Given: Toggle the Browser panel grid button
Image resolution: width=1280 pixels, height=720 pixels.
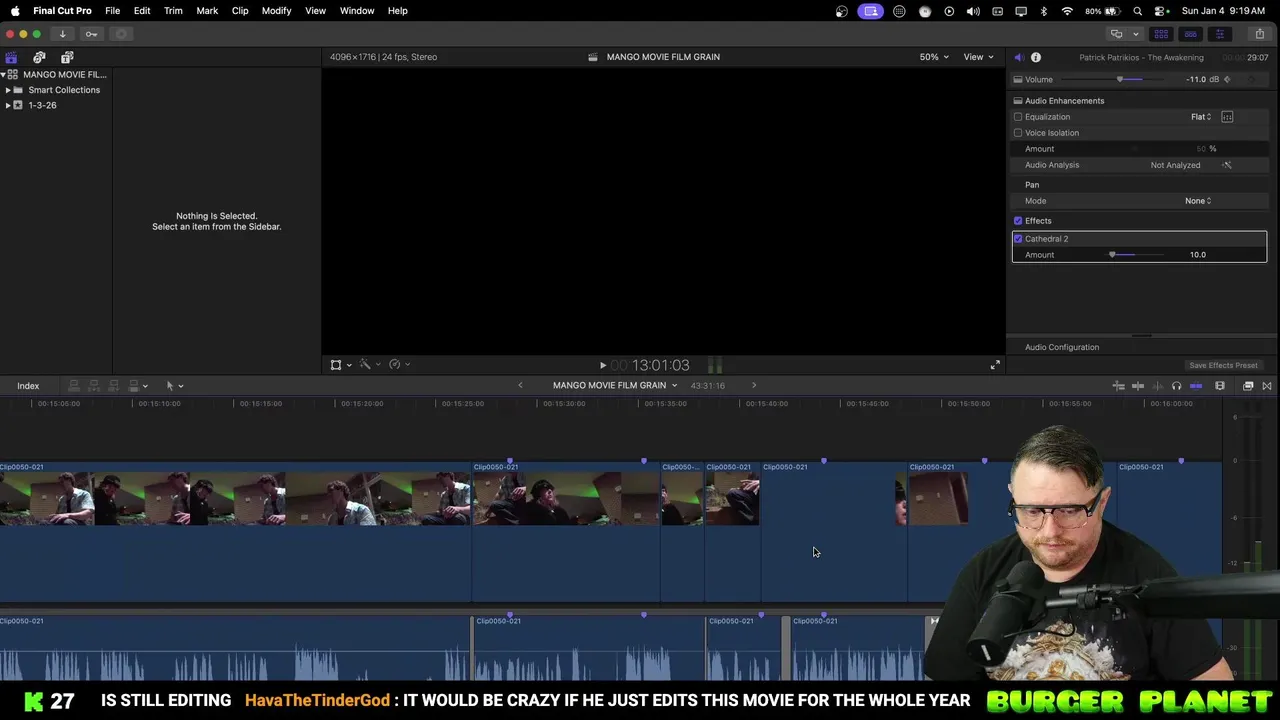Looking at the screenshot, I should tap(1161, 34).
